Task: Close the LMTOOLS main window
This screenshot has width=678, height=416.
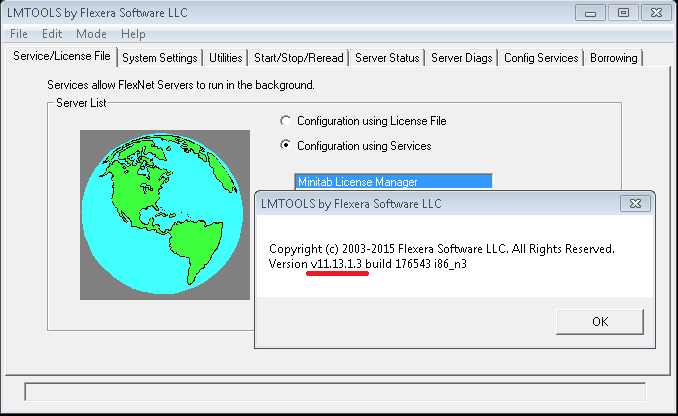Action: click(x=656, y=13)
